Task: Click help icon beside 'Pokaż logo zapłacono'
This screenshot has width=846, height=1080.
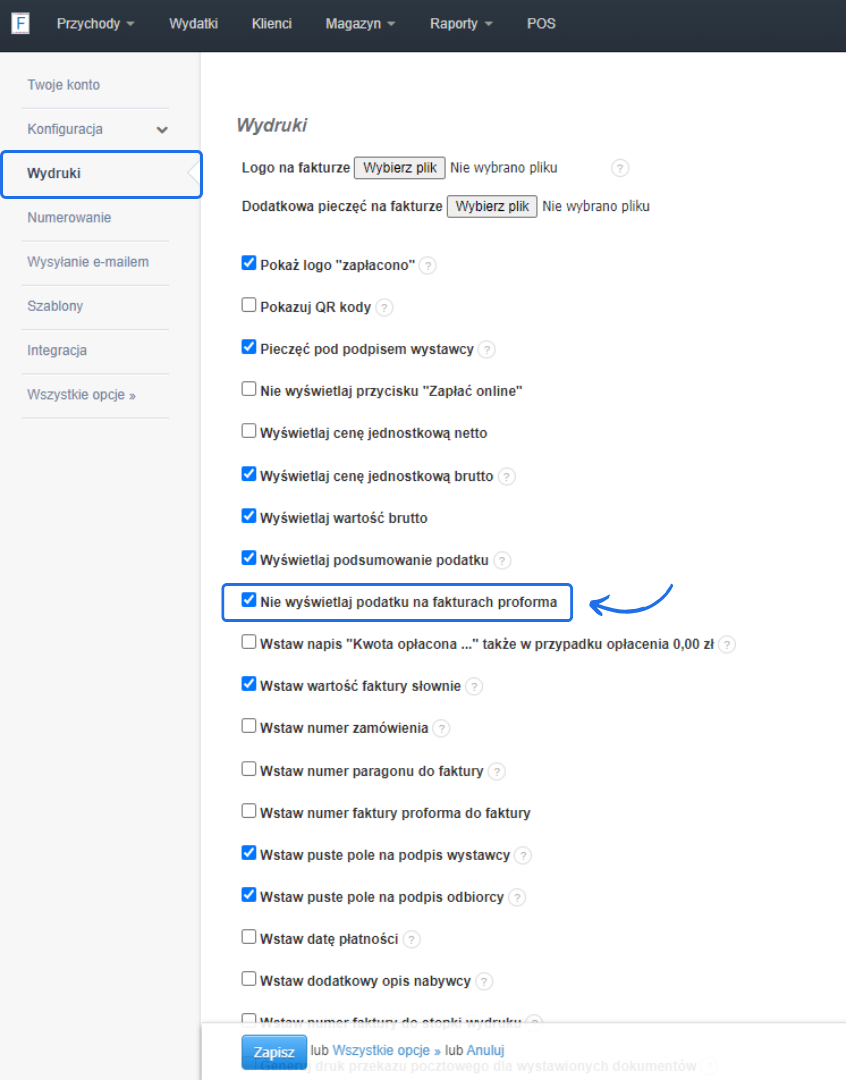Action: click(428, 266)
